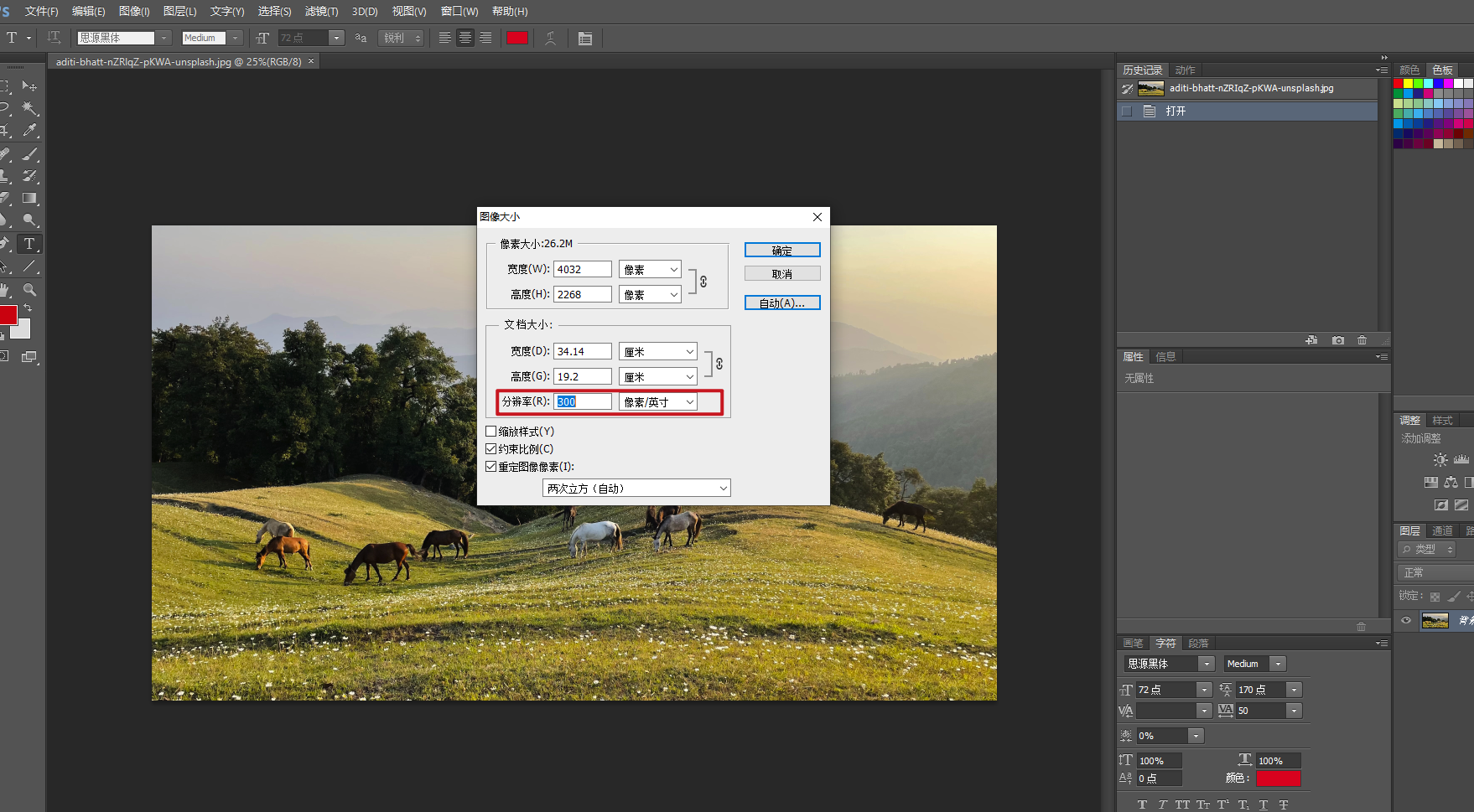Click the change screen mode icon

(x=29, y=357)
